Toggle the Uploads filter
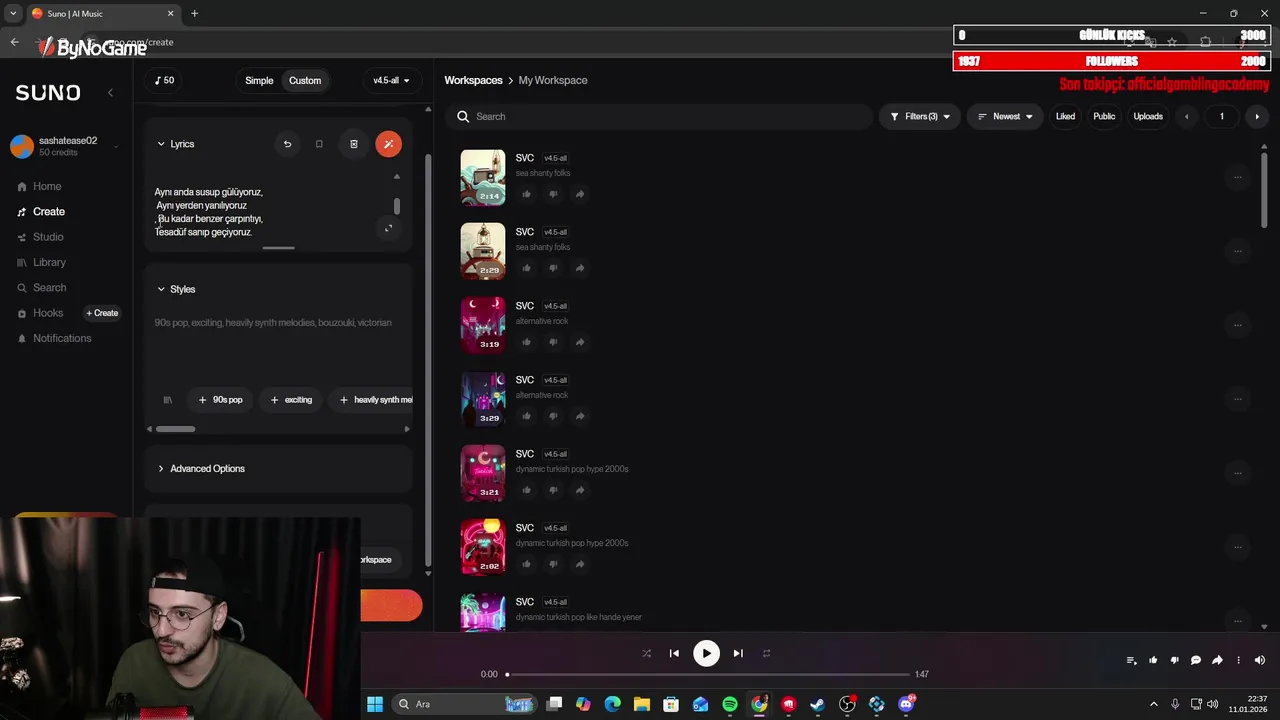Viewport: 1280px width, 720px height. (1148, 116)
